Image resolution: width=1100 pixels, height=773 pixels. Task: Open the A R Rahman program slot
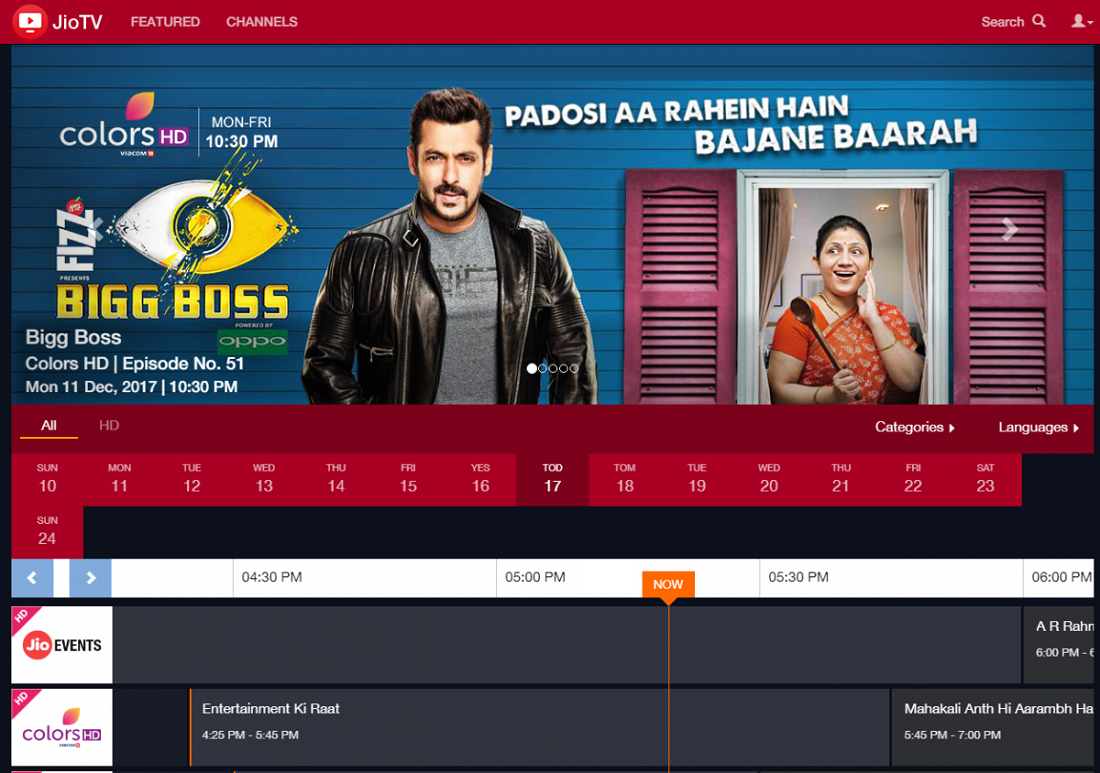[x=1058, y=645]
